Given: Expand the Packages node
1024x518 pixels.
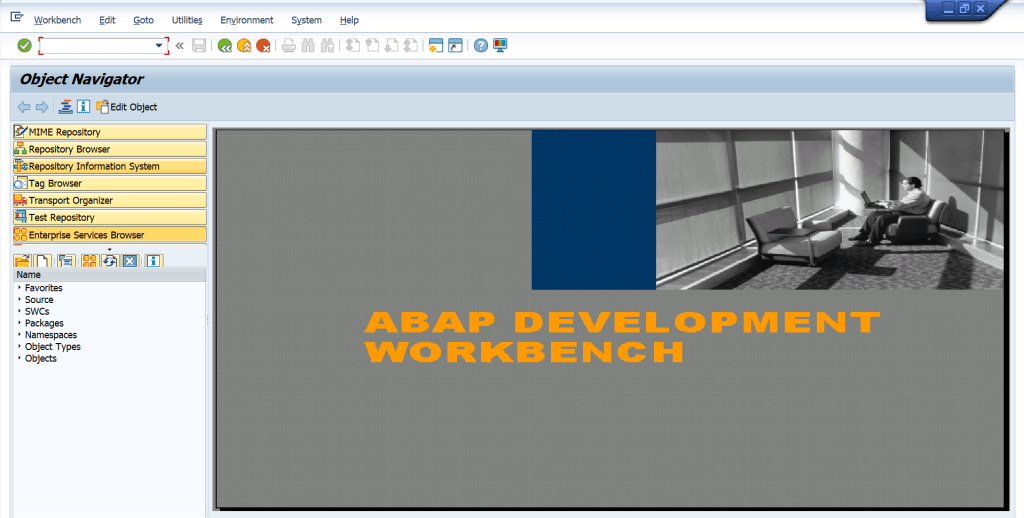Looking at the screenshot, I should click(20, 323).
